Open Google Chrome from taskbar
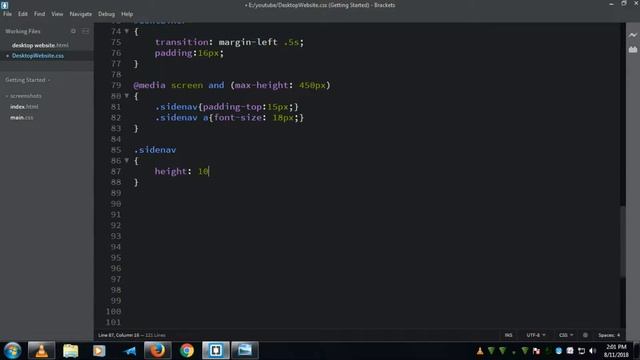This screenshot has width=640, height=360. [187, 350]
